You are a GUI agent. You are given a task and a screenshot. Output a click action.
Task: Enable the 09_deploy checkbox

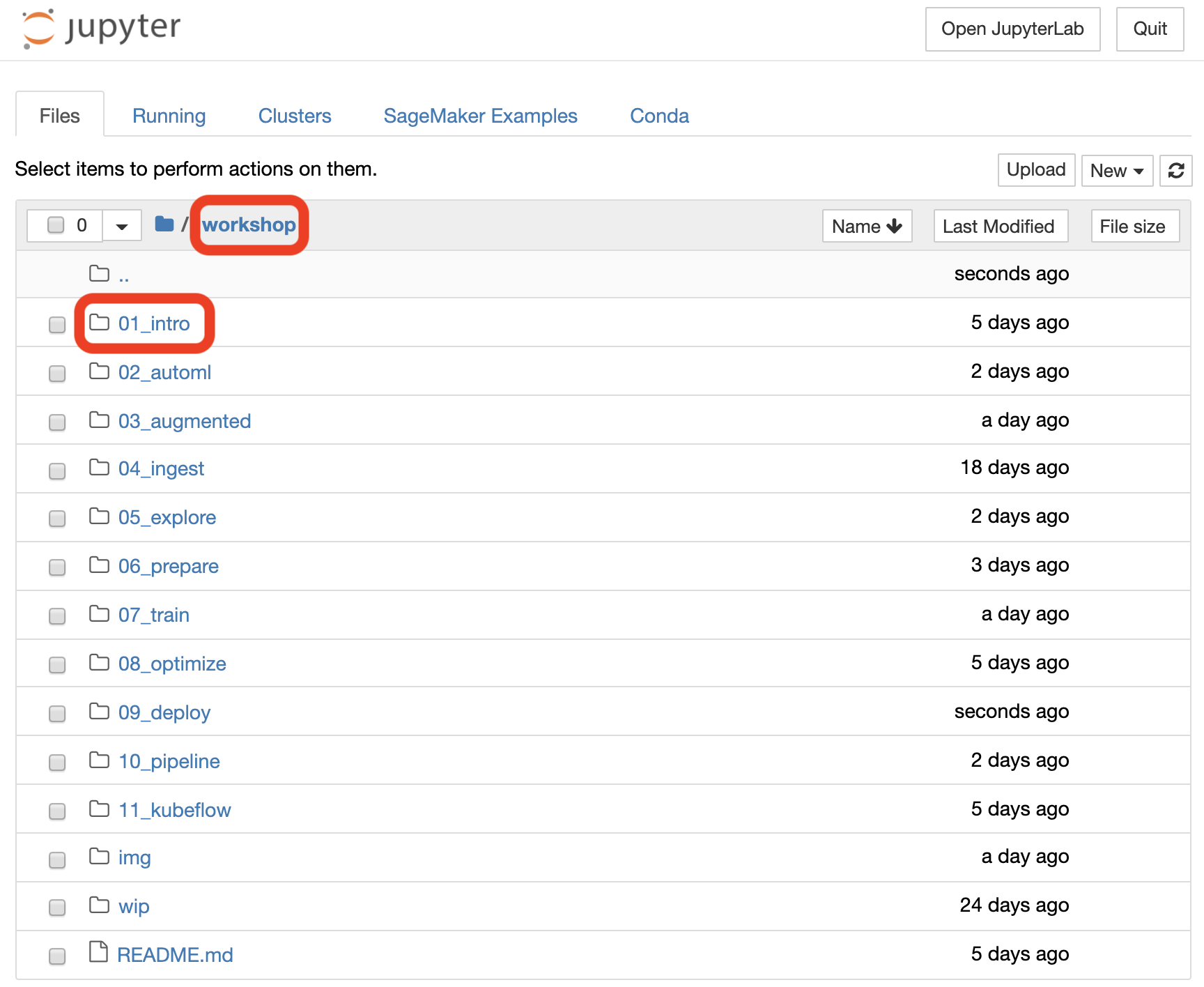pyautogui.click(x=57, y=714)
